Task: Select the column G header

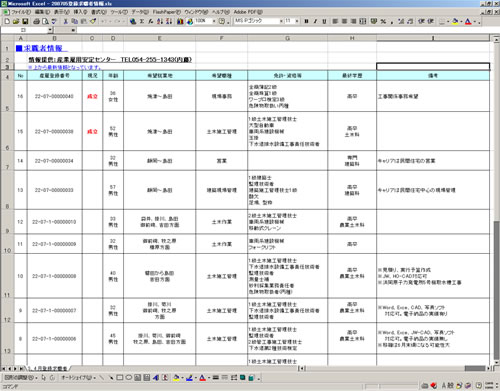Action: (x=287, y=38)
